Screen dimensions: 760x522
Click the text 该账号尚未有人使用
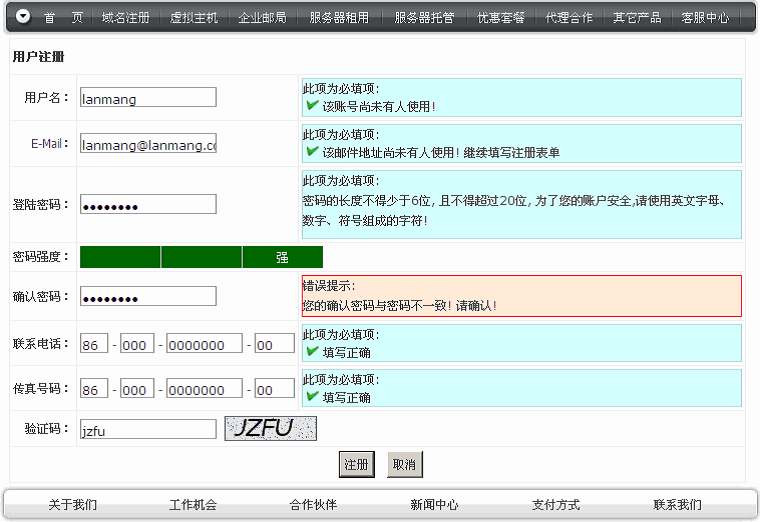(379, 106)
